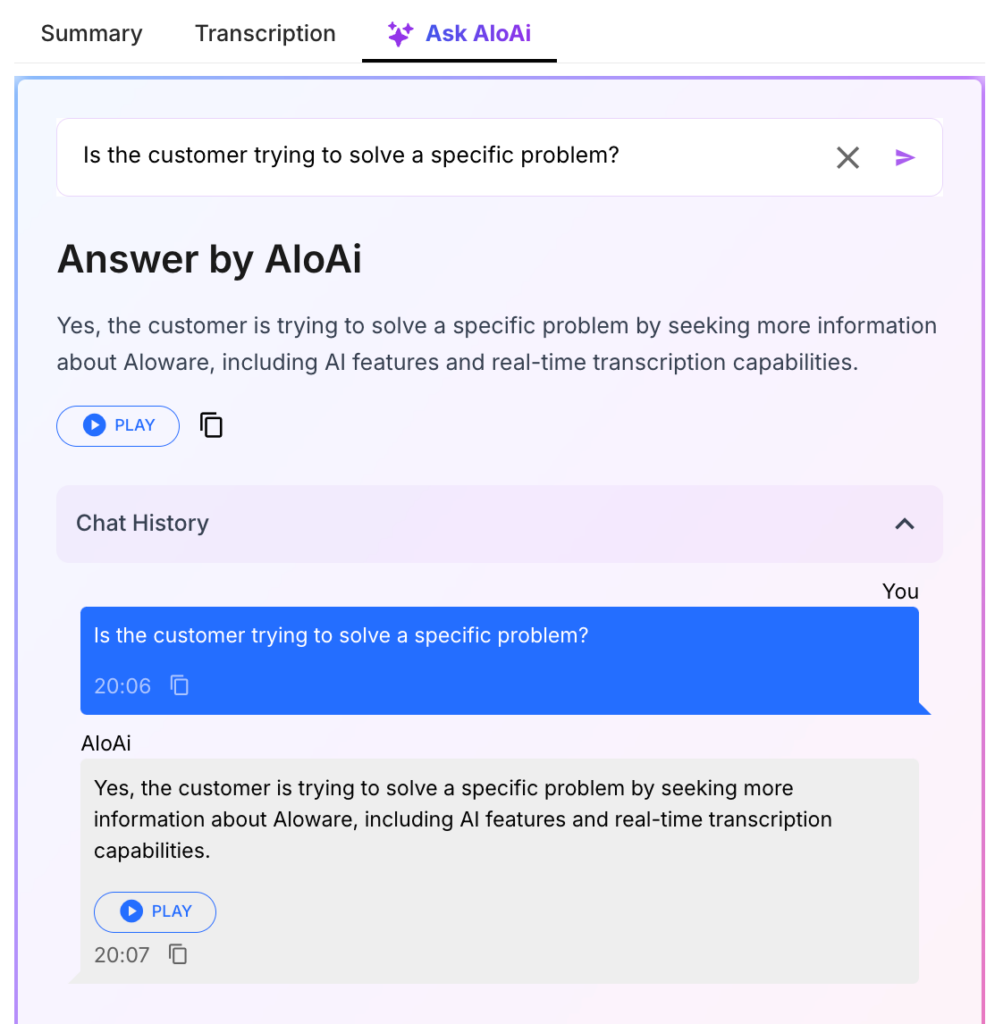Switch to the Summary tab
The width and height of the screenshot is (1003, 1024).
point(91,33)
